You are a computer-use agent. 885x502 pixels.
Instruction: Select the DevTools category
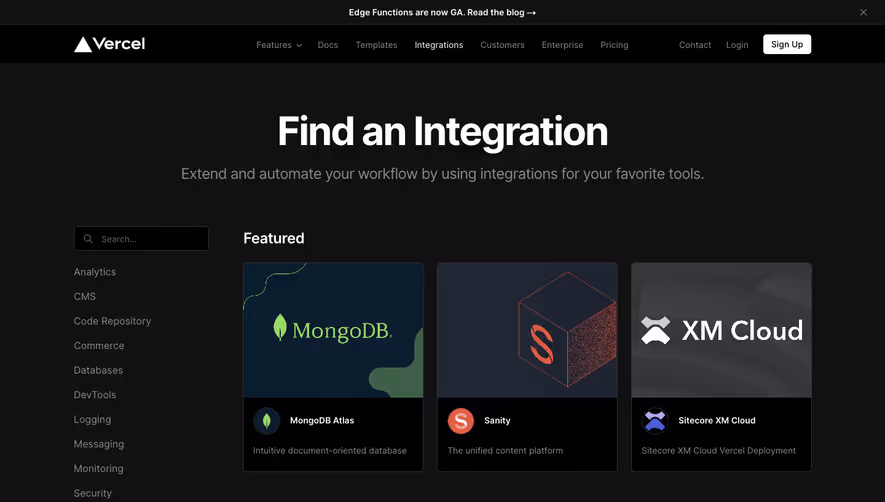click(x=95, y=395)
